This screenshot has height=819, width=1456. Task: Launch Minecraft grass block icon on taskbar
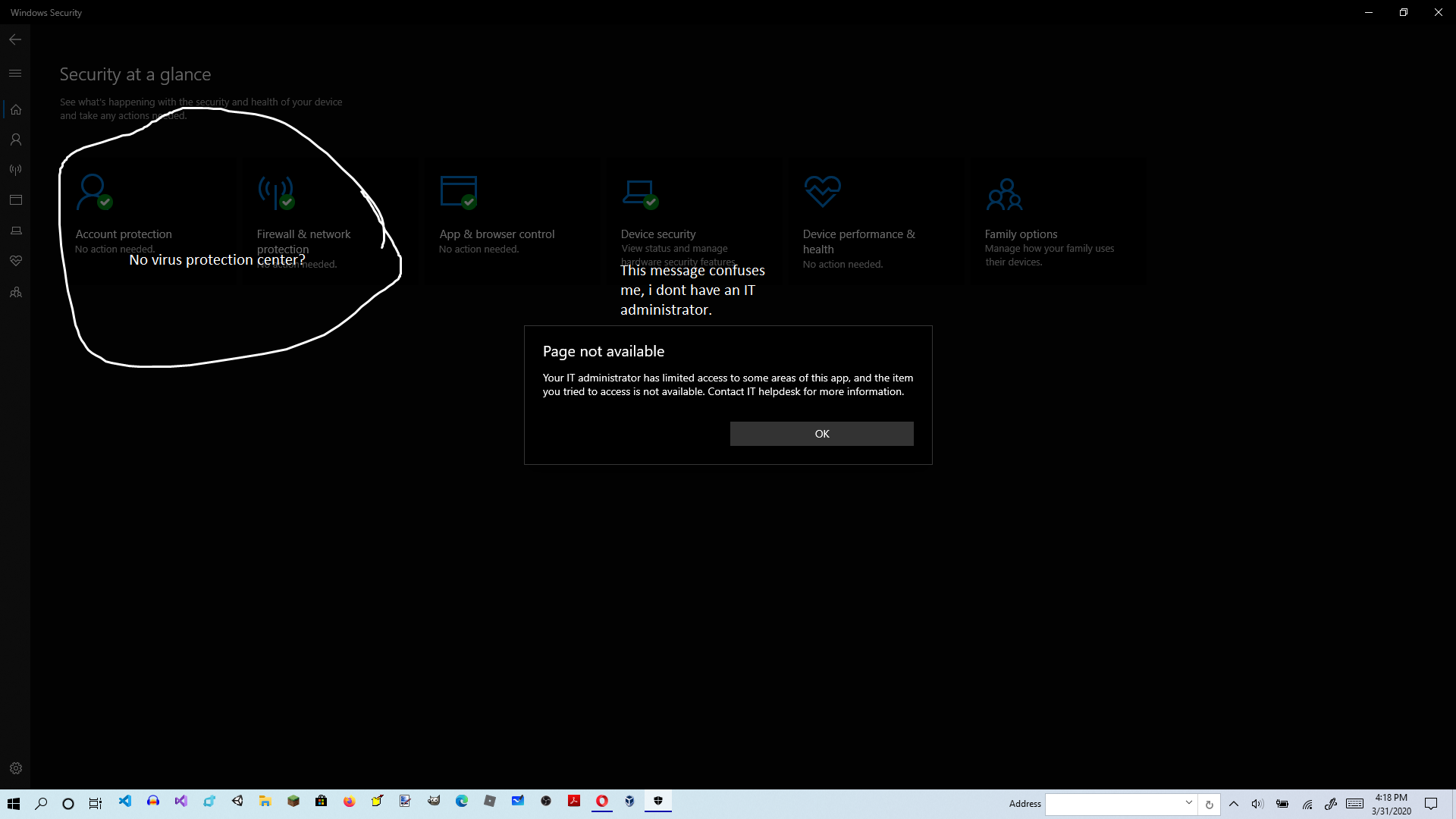(x=293, y=801)
